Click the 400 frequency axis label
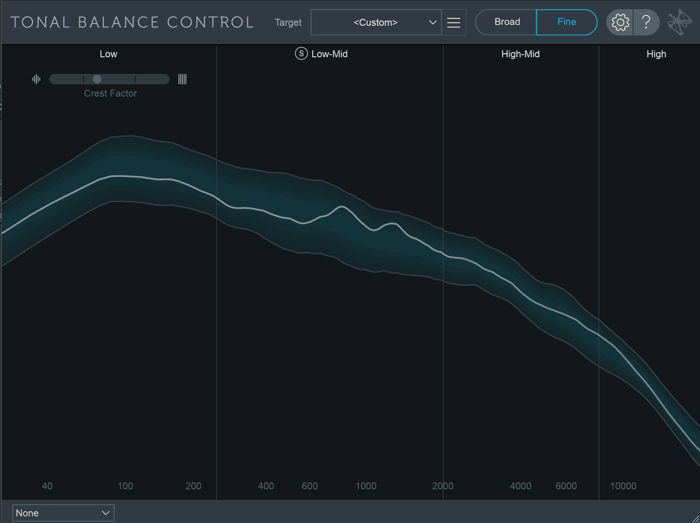 [266, 486]
